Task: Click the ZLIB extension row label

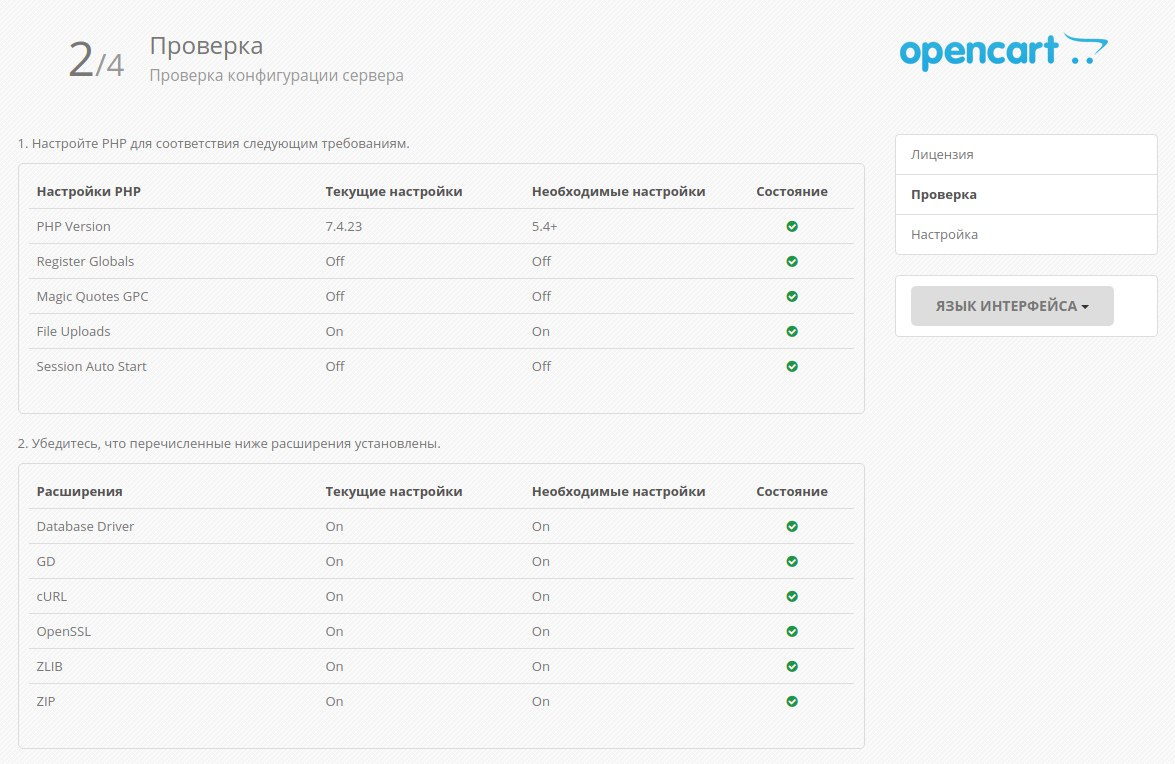Action: (x=49, y=667)
